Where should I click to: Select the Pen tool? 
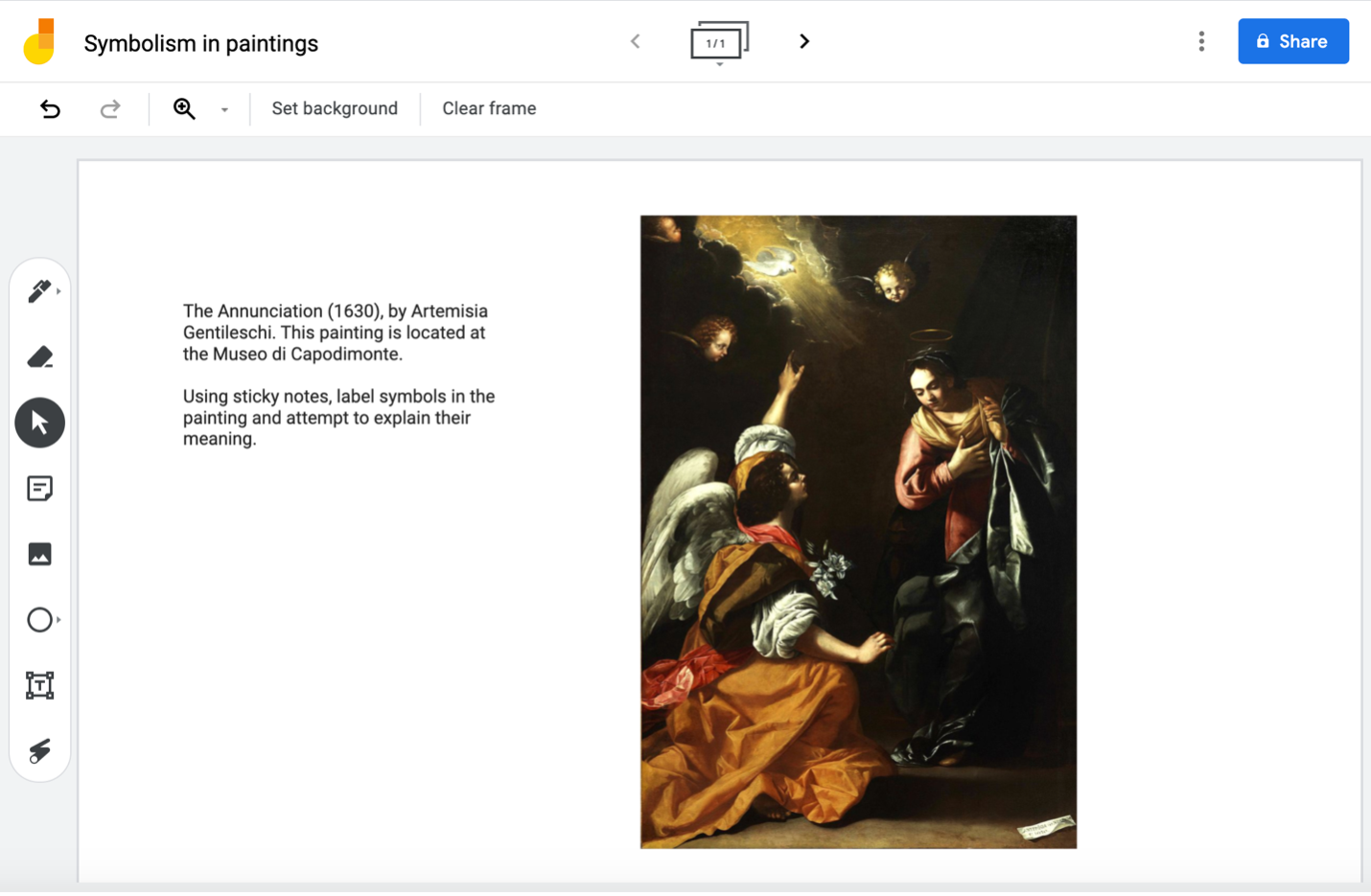(x=40, y=290)
